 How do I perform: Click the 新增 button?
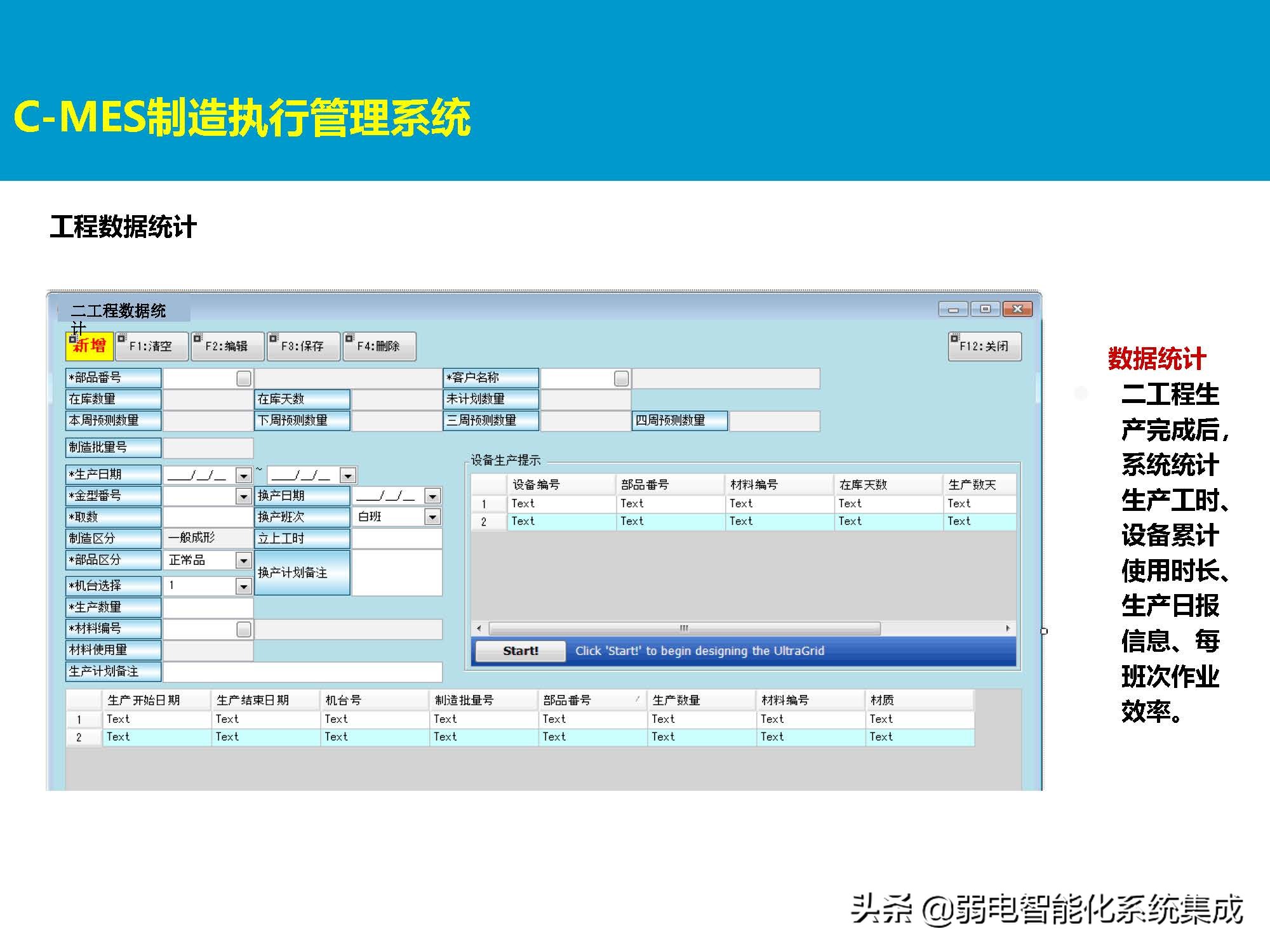click(90, 347)
